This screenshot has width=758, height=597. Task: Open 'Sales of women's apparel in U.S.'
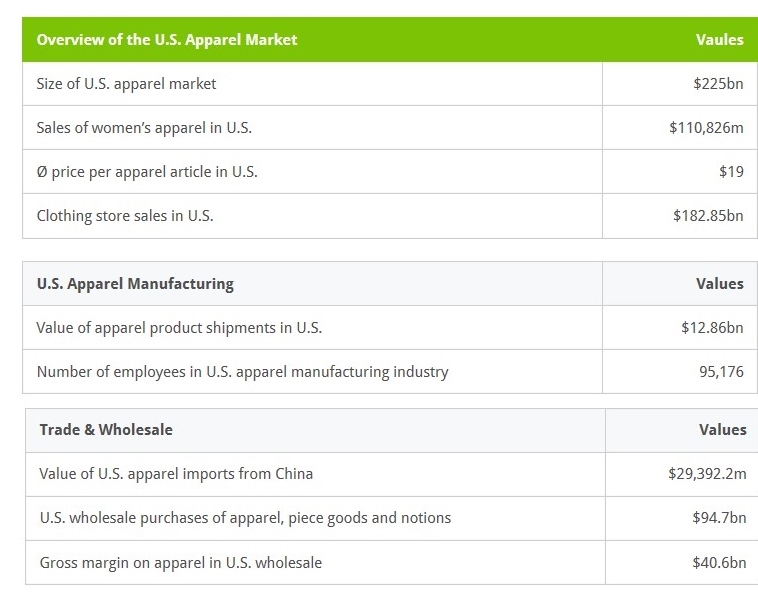tap(144, 128)
